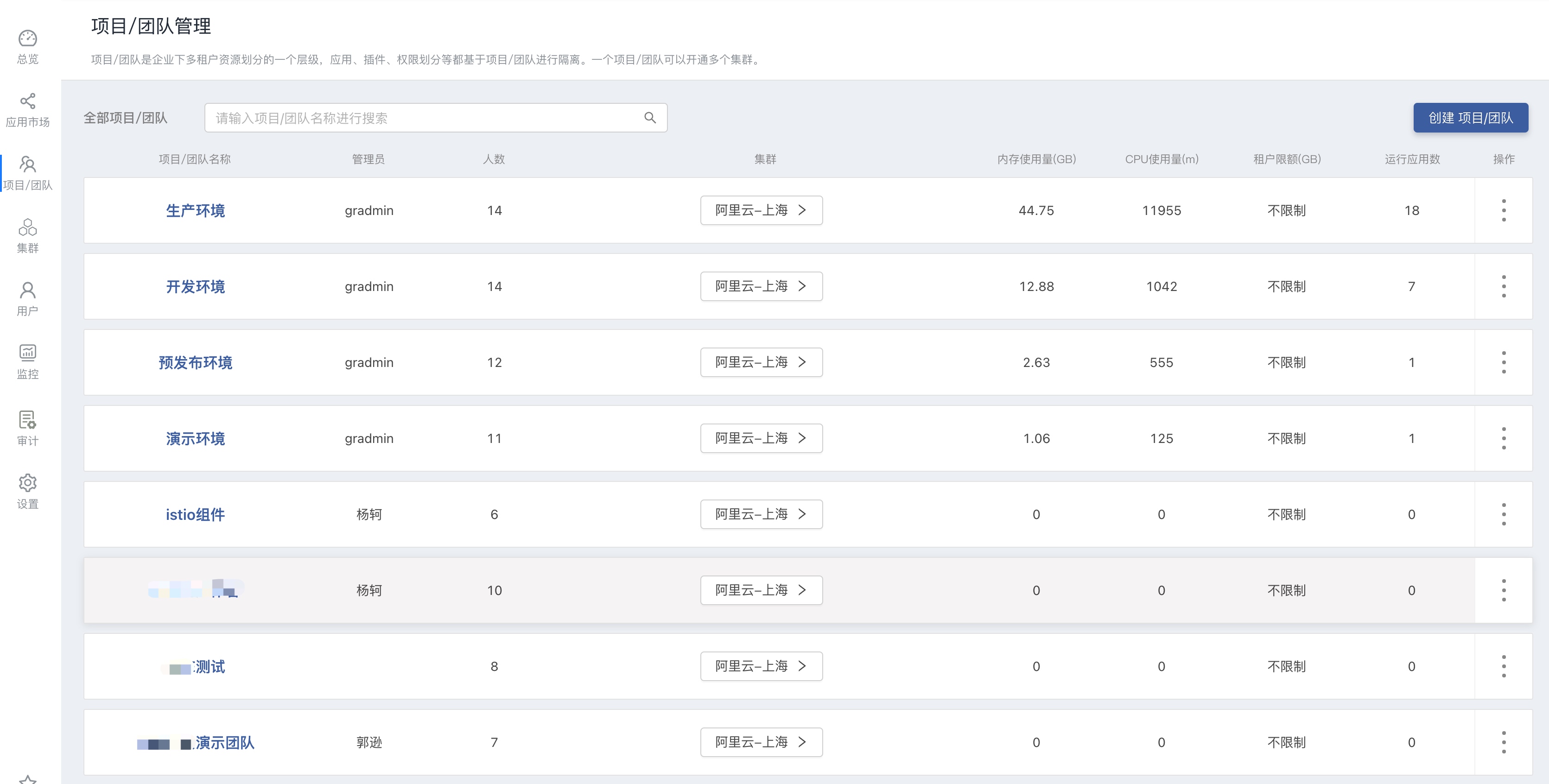Open actions menu for 演示环境 row

[1503, 438]
